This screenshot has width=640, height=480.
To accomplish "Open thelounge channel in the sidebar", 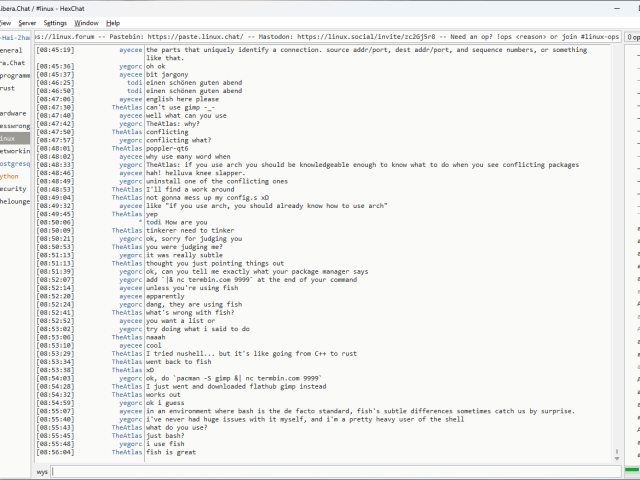I will point(14,201).
